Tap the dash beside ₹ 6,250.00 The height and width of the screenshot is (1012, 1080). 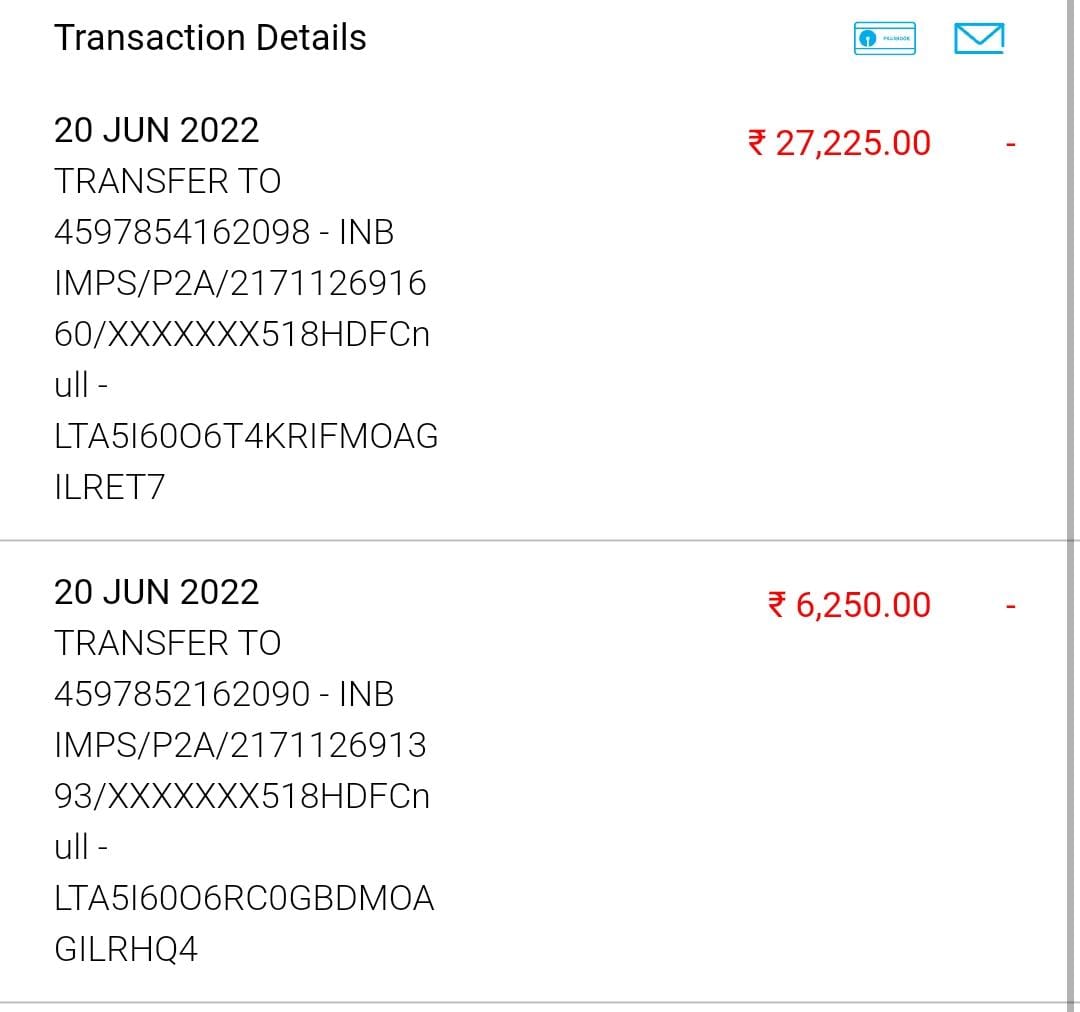click(x=1011, y=607)
